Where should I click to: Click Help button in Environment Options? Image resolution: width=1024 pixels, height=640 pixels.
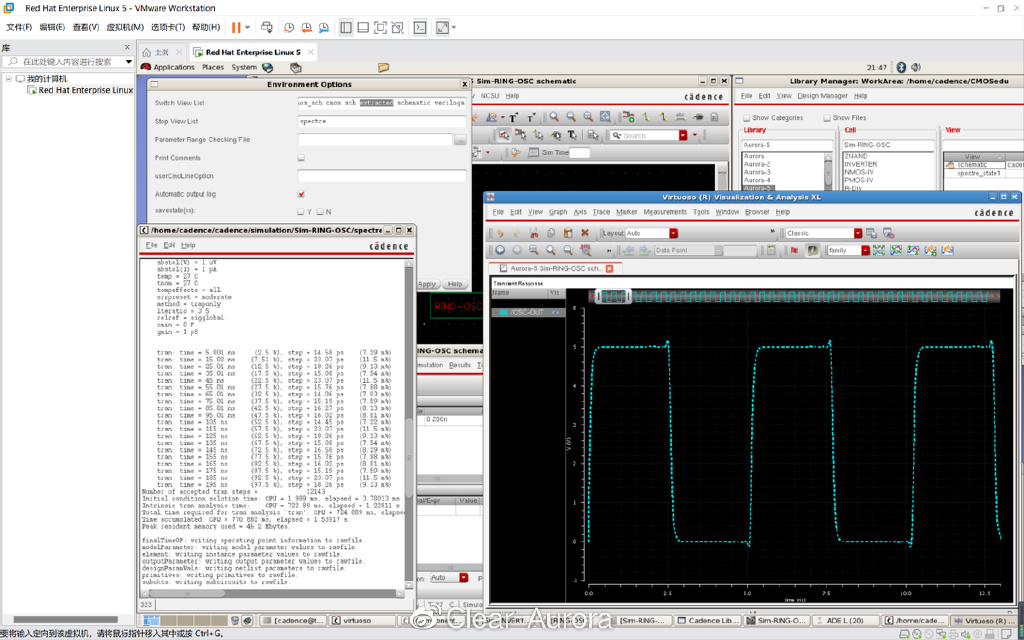[x=455, y=284]
